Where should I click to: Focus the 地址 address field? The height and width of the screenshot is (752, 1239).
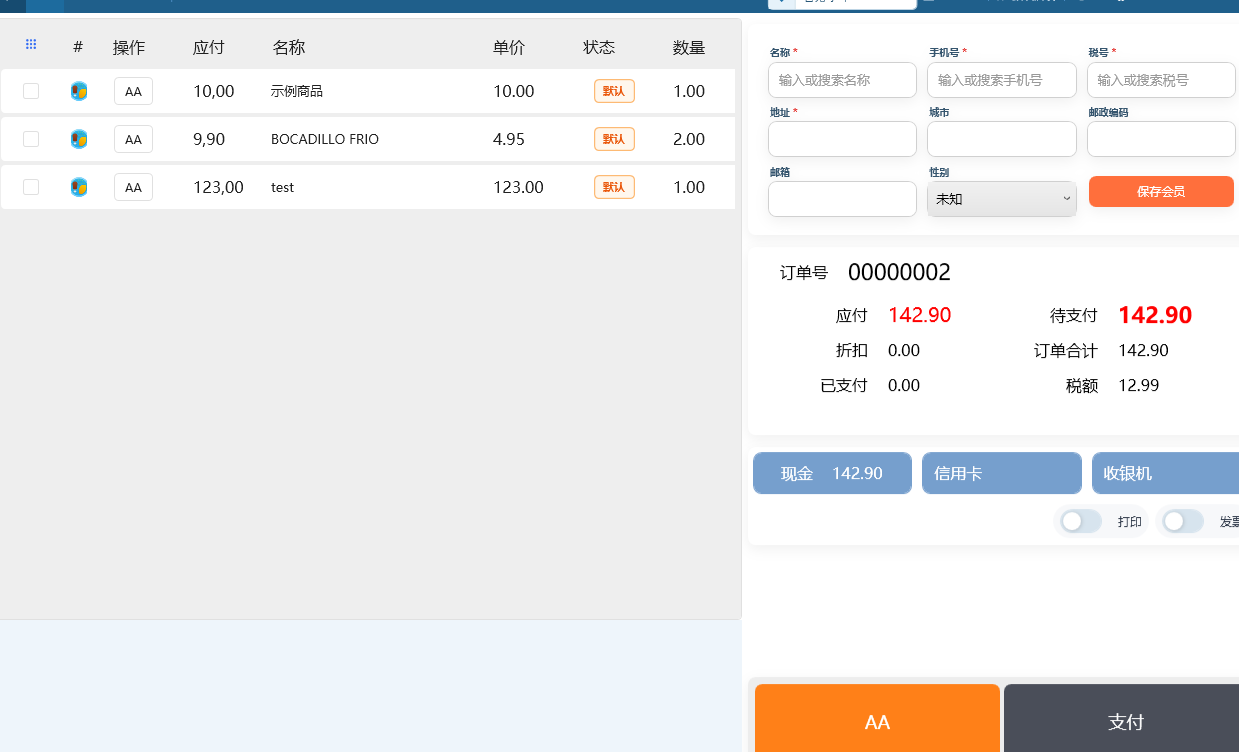pyautogui.click(x=842, y=139)
